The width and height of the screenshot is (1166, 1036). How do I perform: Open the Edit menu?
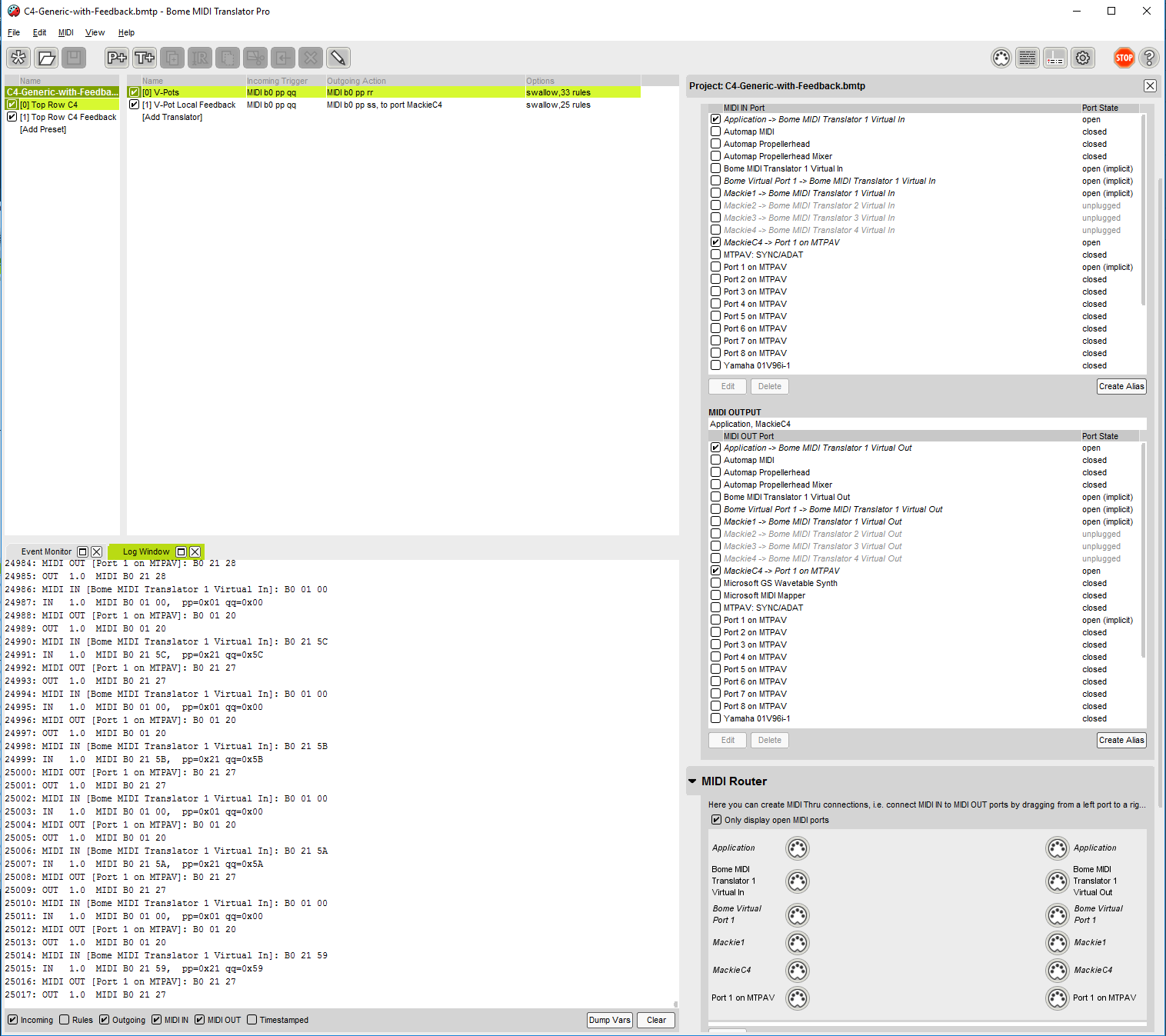point(39,32)
